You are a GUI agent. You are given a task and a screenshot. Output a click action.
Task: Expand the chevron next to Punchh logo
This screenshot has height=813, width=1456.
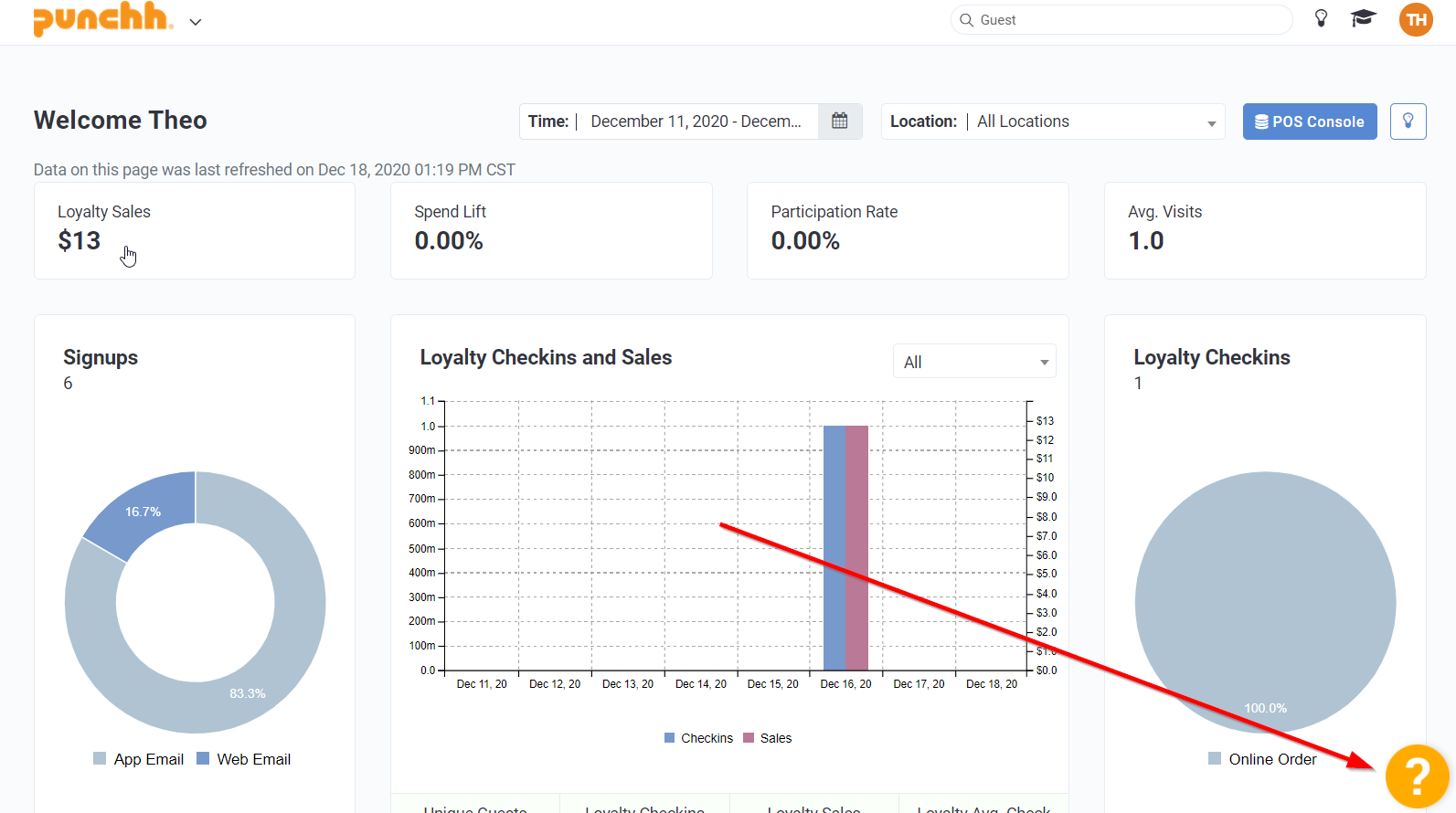[196, 22]
